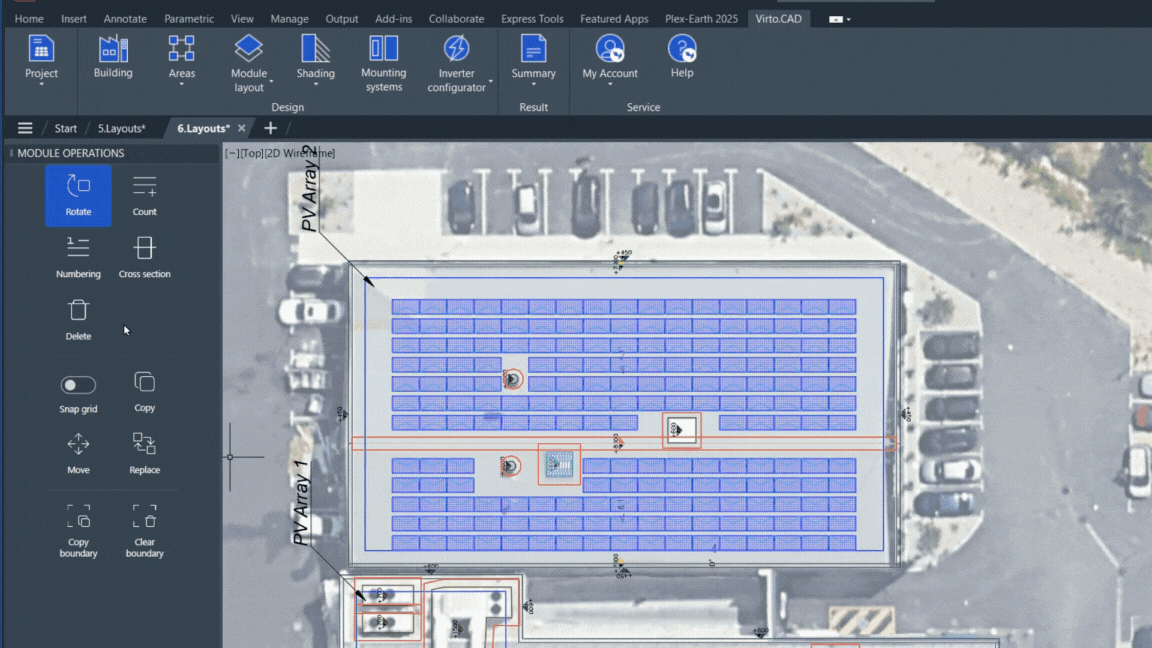1152x648 pixels.
Task: Launch the Inverter configurator
Action: point(456,63)
